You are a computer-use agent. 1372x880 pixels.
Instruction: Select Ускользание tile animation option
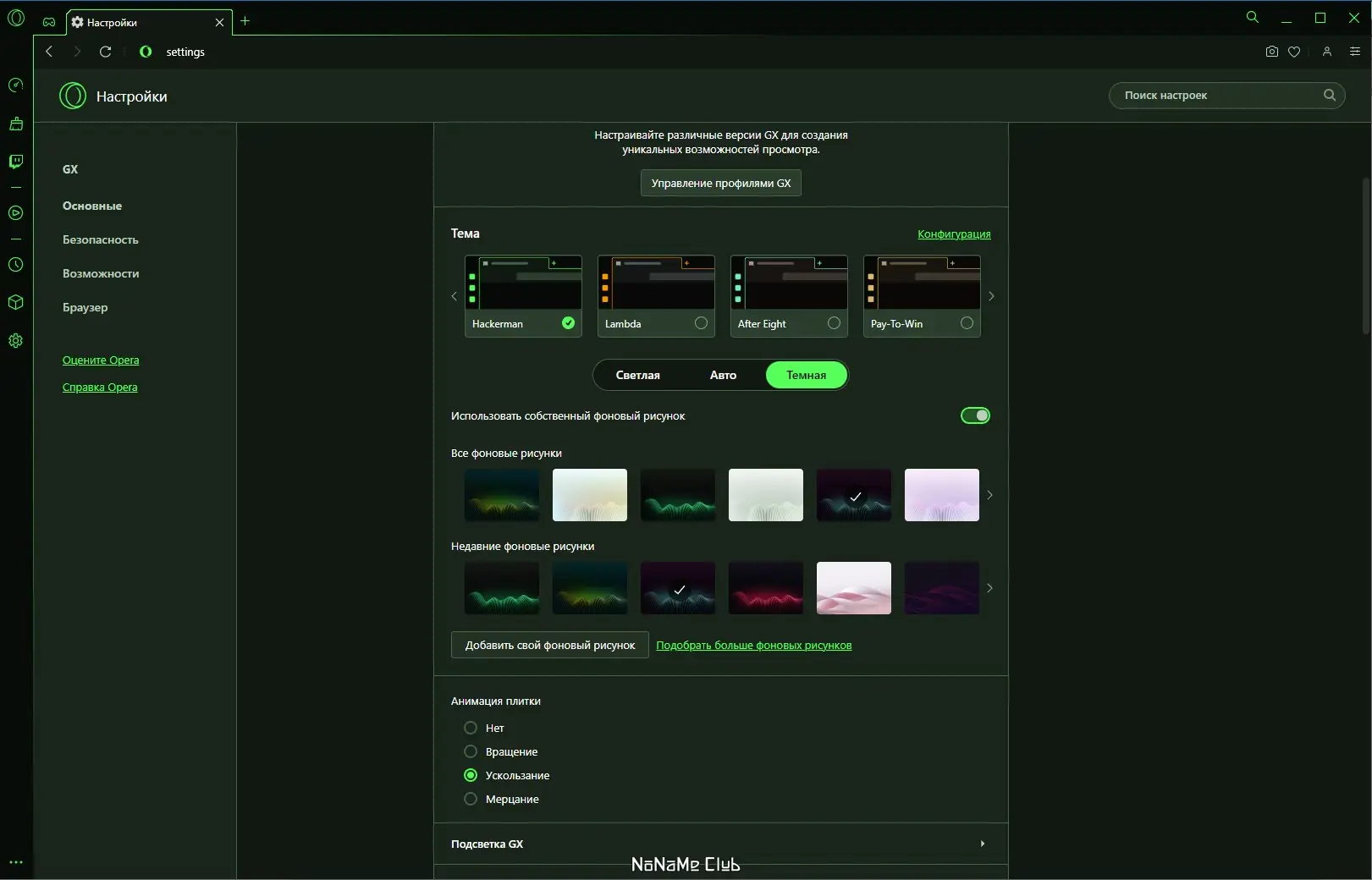click(x=471, y=775)
